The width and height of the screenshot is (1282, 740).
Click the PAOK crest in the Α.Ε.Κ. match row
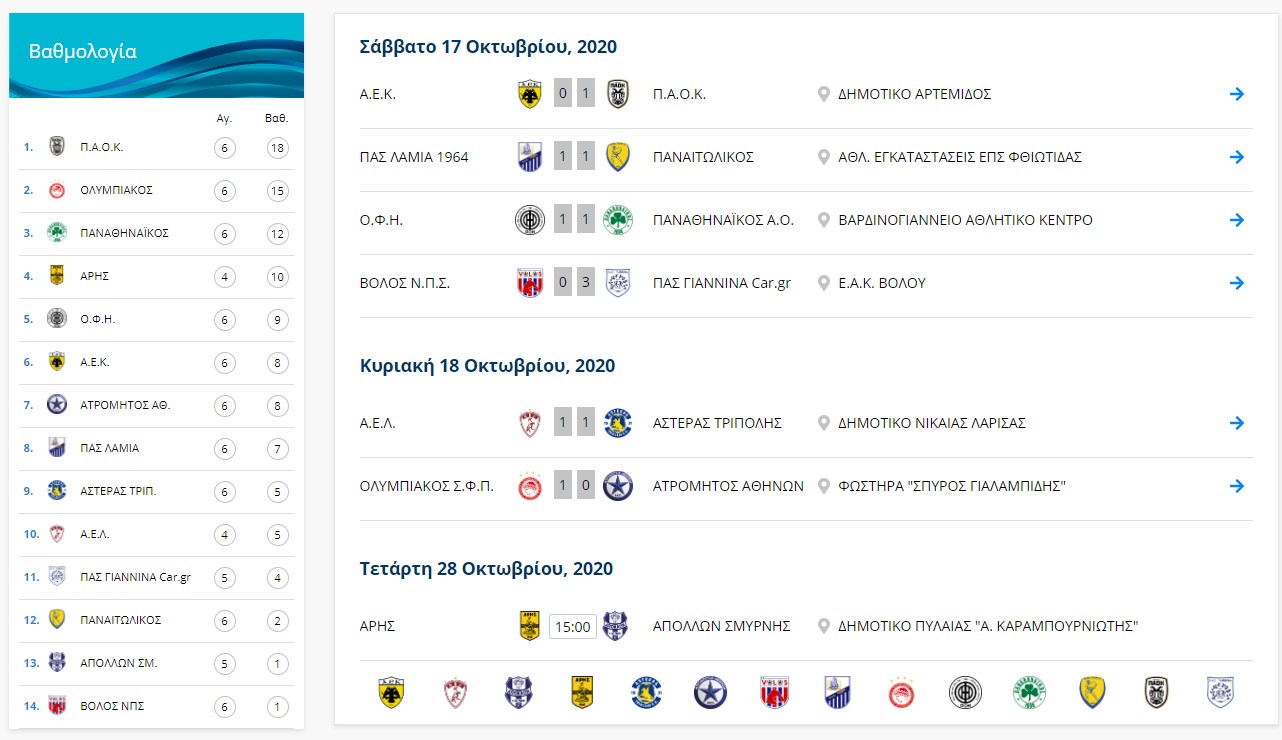tap(618, 95)
